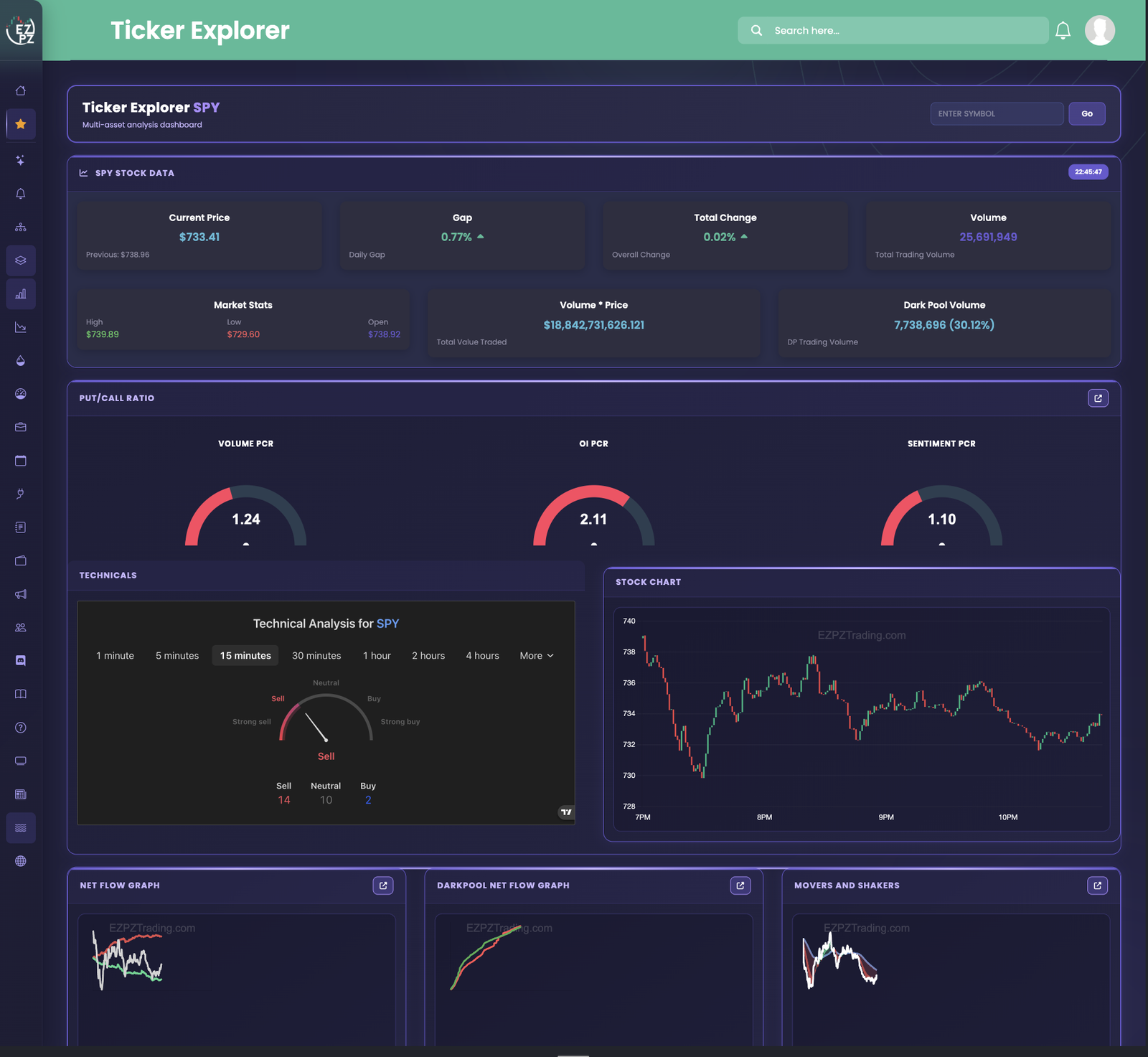Click the question mark help icon
Screen dimensions: 1148x1057
pos(21,728)
